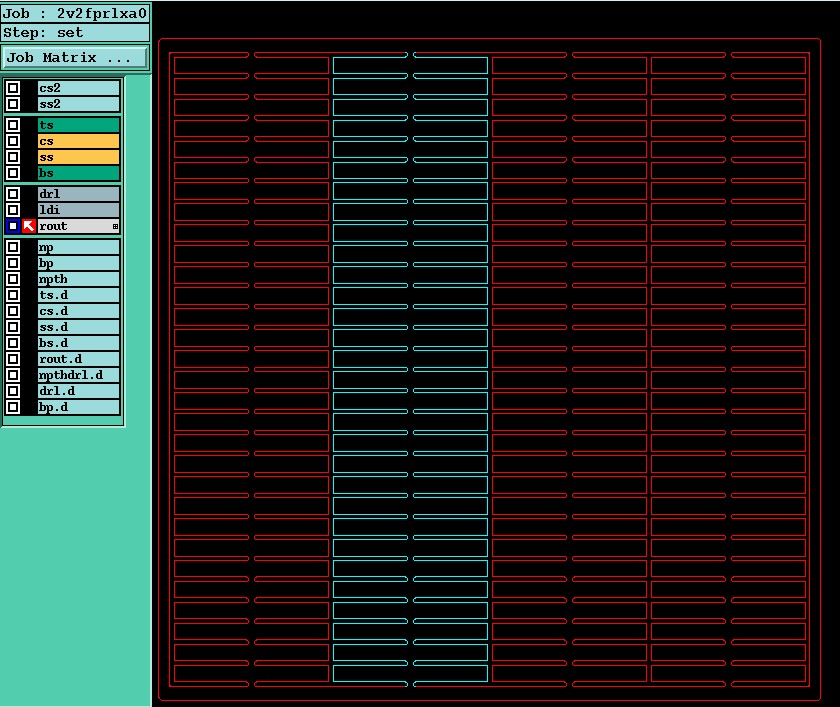Image resolution: width=840 pixels, height=707 pixels.
Task: Toggle the ss layer checkbox
Action: [x=13, y=157]
